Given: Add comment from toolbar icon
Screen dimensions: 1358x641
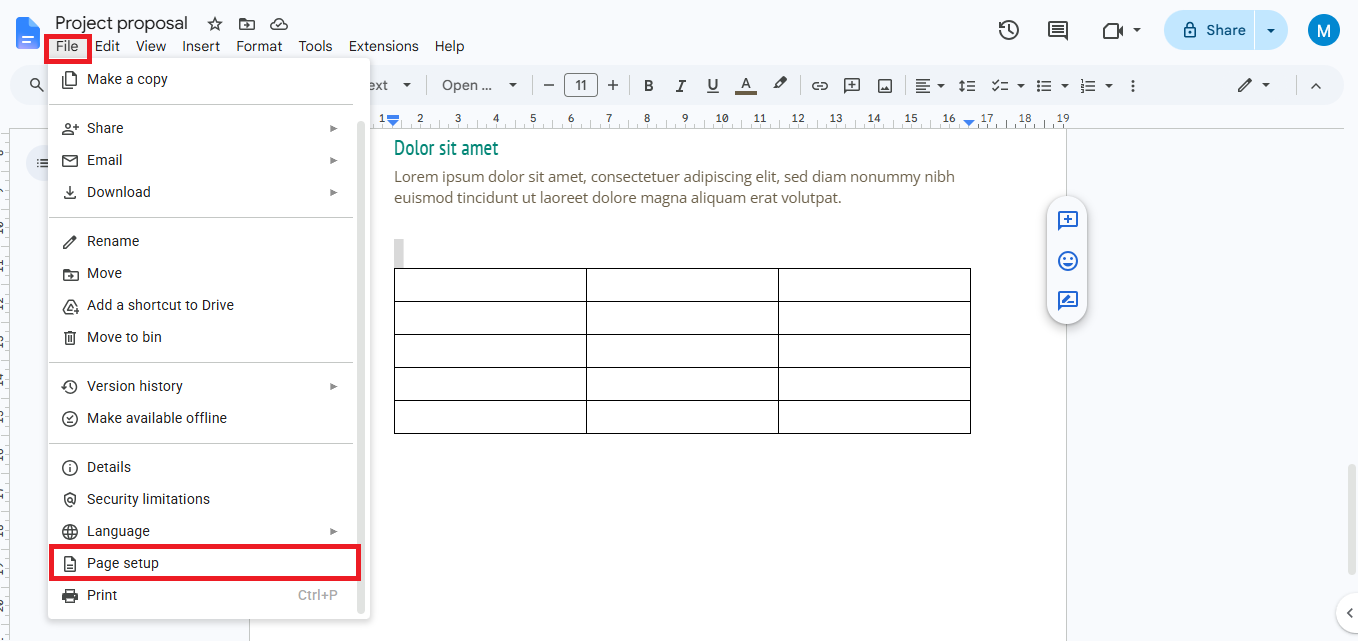Looking at the screenshot, I should click(852, 86).
